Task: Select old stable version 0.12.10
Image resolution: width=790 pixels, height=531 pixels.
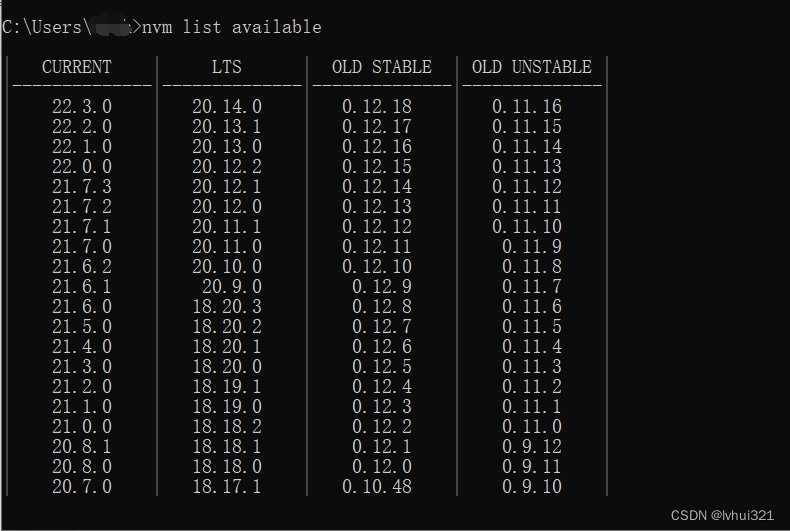Action: [377, 267]
